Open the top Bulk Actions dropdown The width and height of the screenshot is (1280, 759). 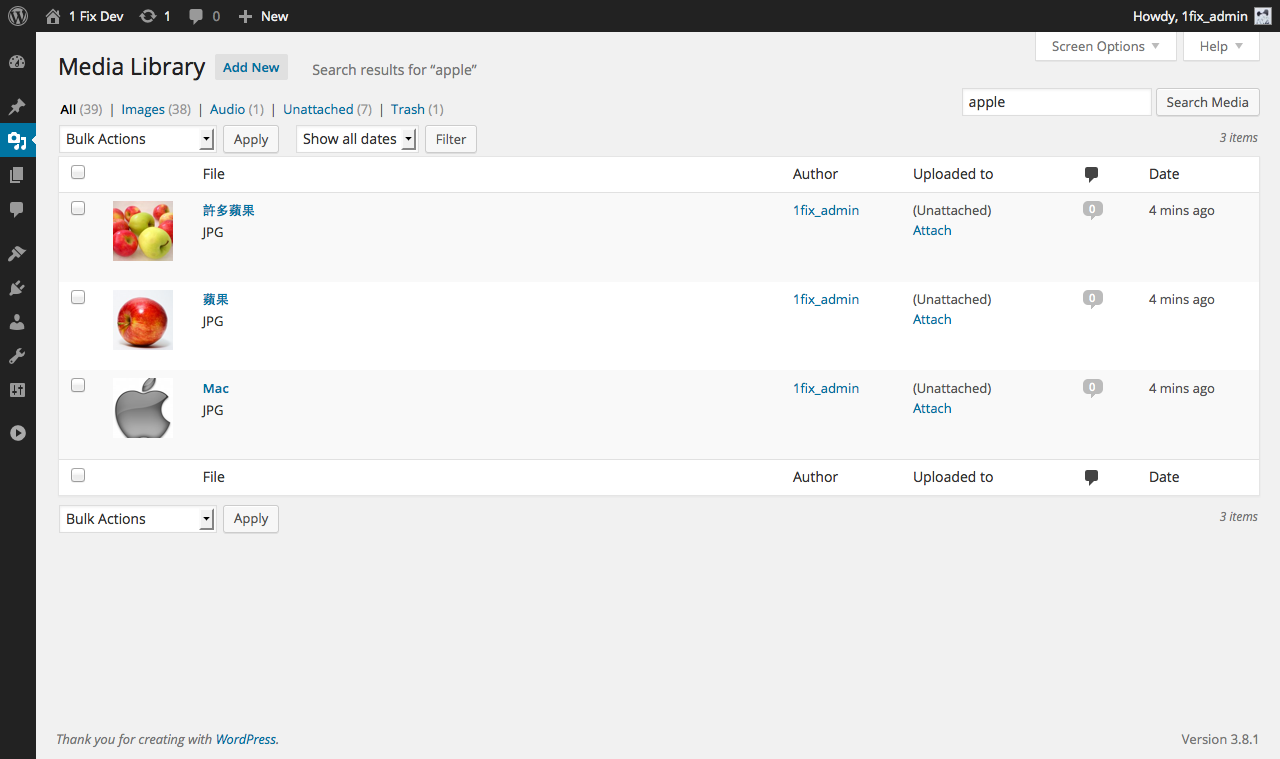pyautogui.click(x=138, y=139)
